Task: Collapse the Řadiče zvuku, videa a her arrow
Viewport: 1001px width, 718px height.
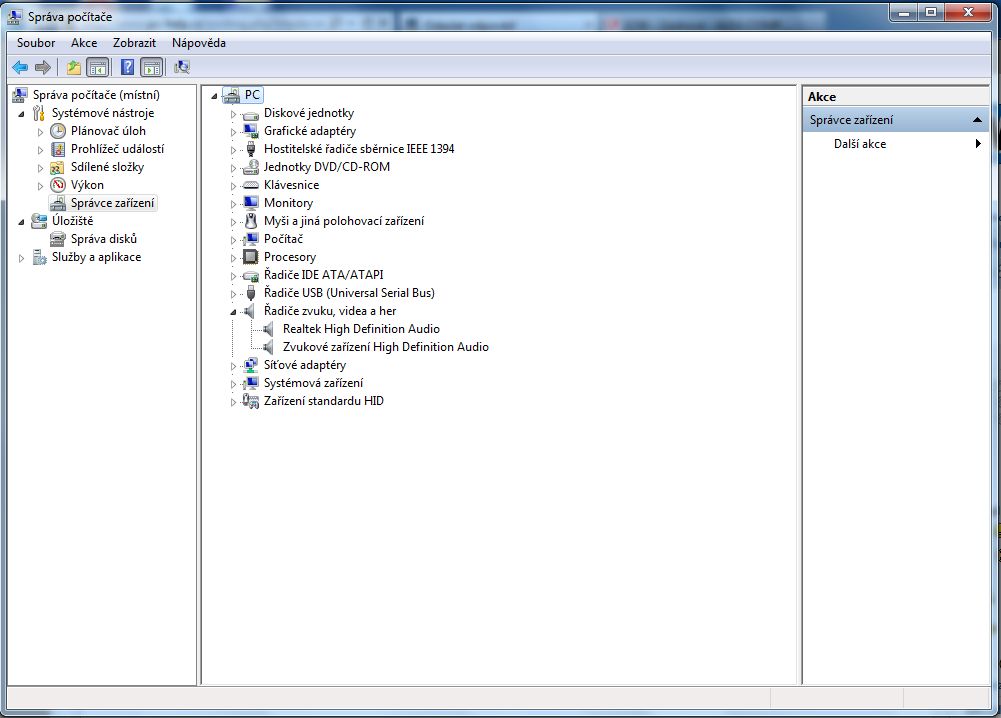Action: (234, 312)
